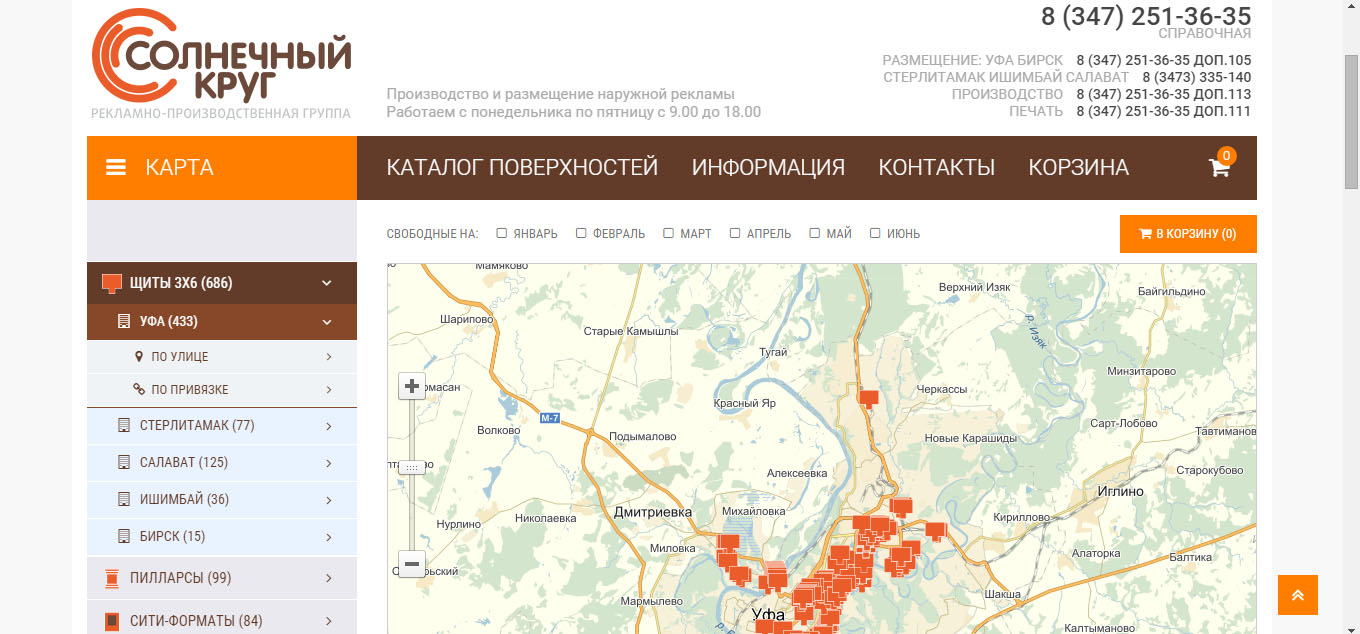The height and width of the screenshot is (634, 1360).
Task: Expand the СТЕРЛИТАМАК (77) arrow
Action: coord(329,426)
